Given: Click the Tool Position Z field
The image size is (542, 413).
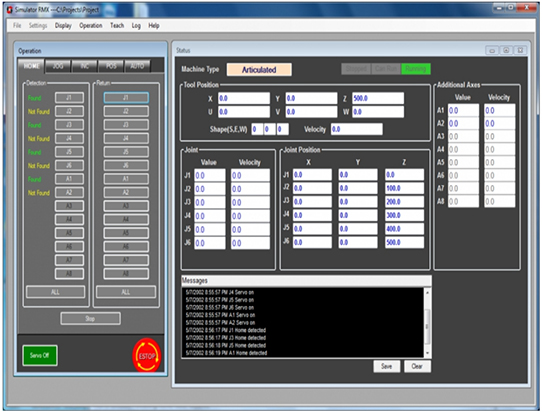Looking at the screenshot, I should point(378,98).
